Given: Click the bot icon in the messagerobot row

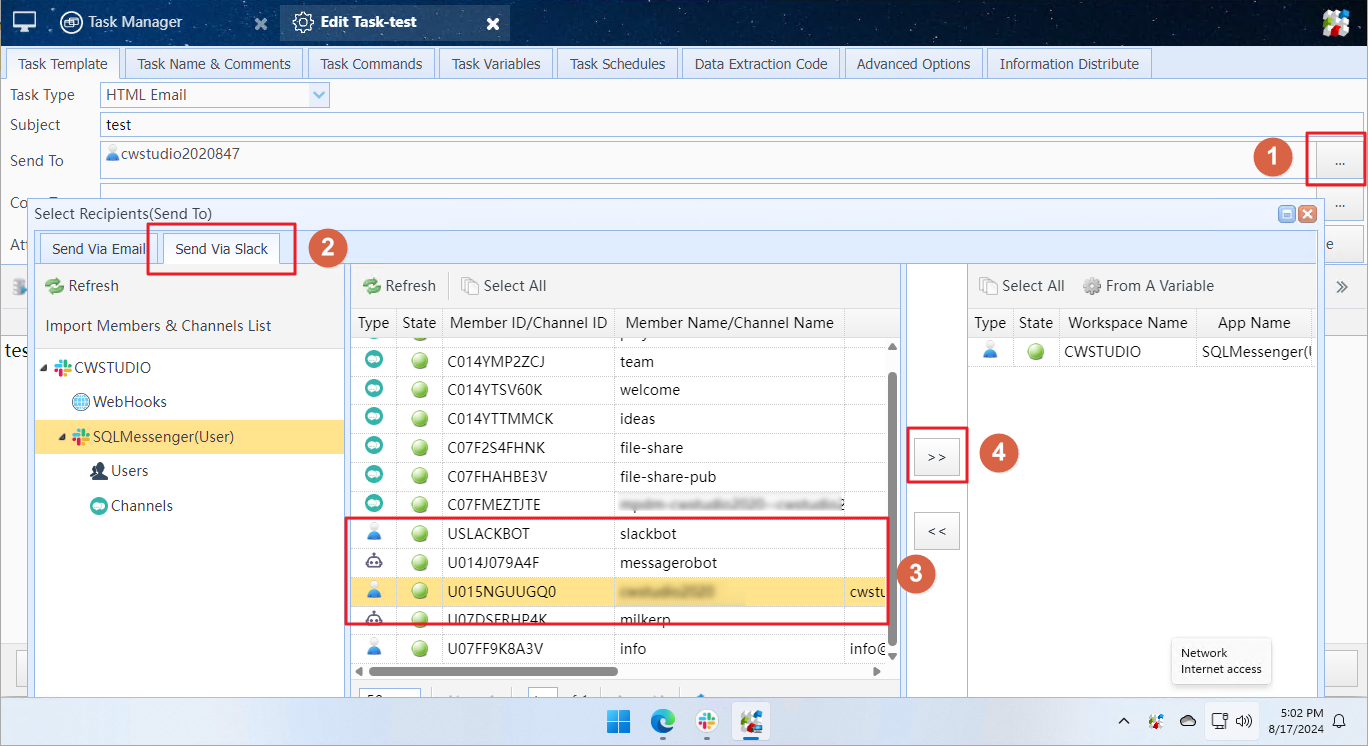Looking at the screenshot, I should (x=374, y=562).
